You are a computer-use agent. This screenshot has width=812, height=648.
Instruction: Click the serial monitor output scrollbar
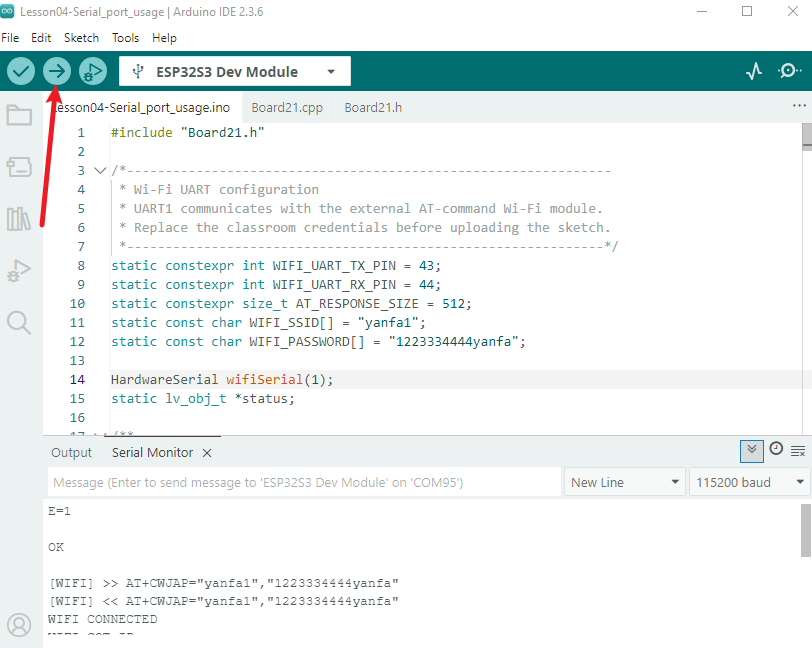coord(806,530)
